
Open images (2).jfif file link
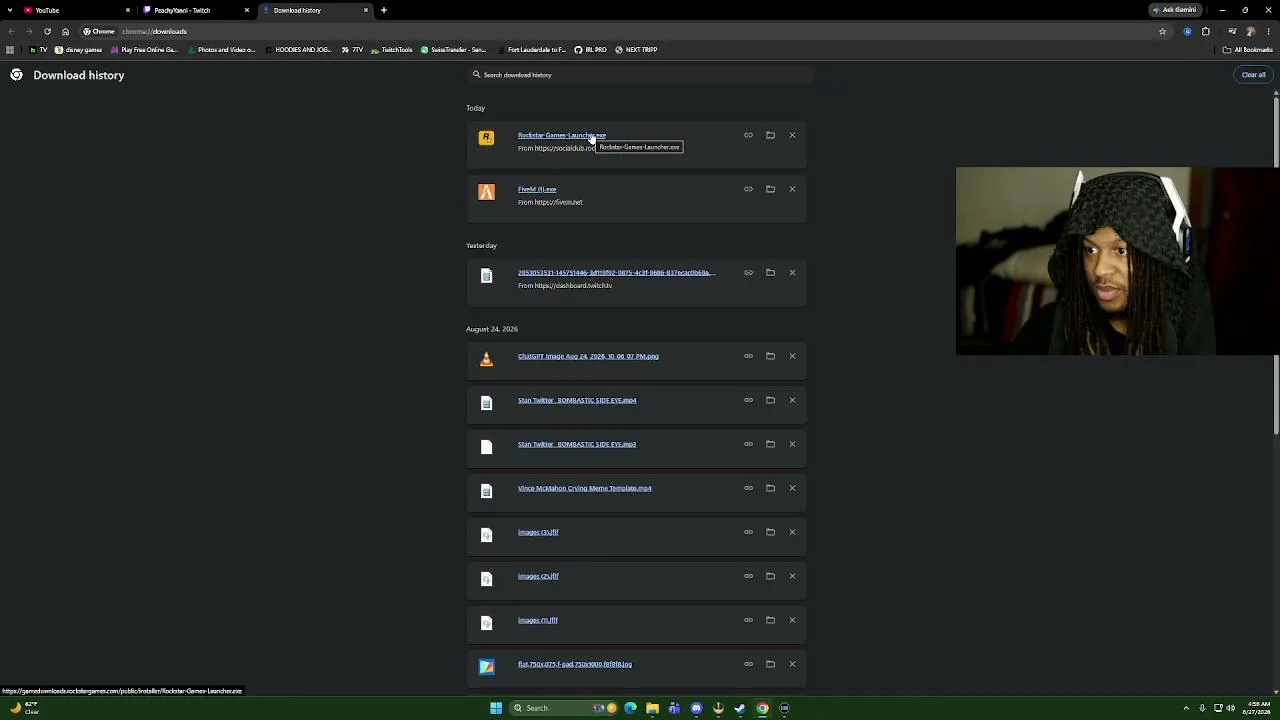pyautogui.click(x=538, y=576)
